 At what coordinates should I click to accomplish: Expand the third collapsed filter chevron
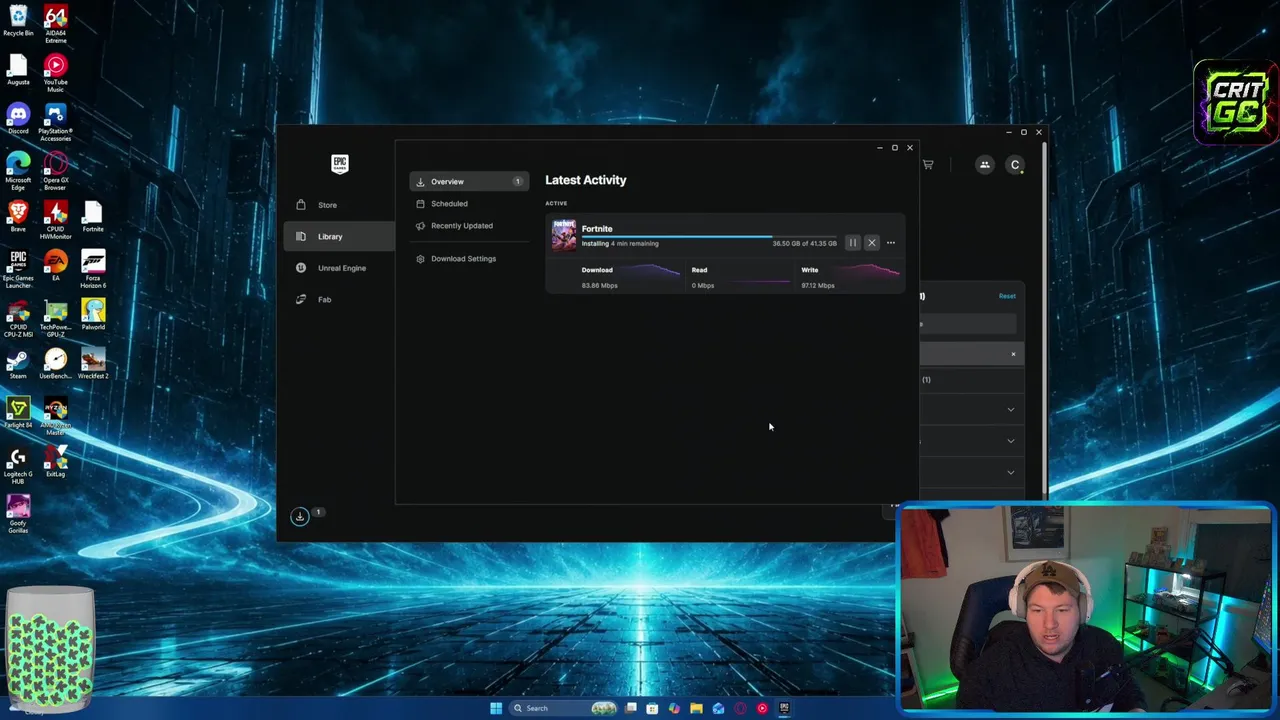tap(1011, 472)
